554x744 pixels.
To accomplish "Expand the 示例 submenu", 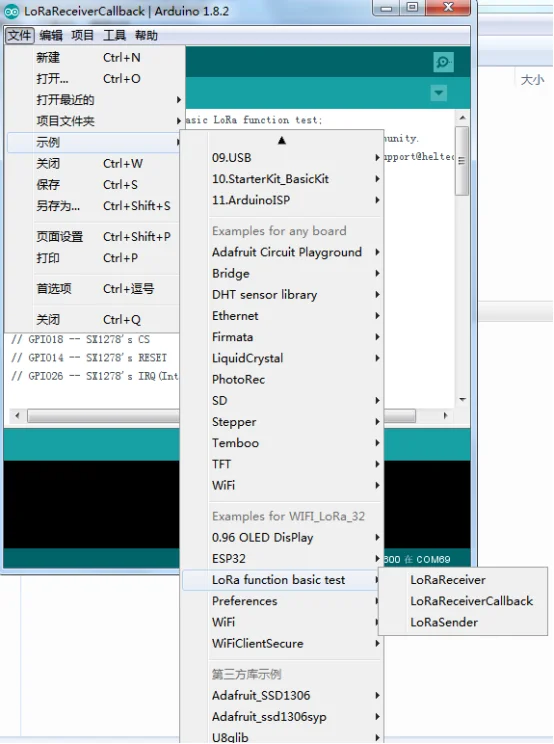I will coord(95,142).
